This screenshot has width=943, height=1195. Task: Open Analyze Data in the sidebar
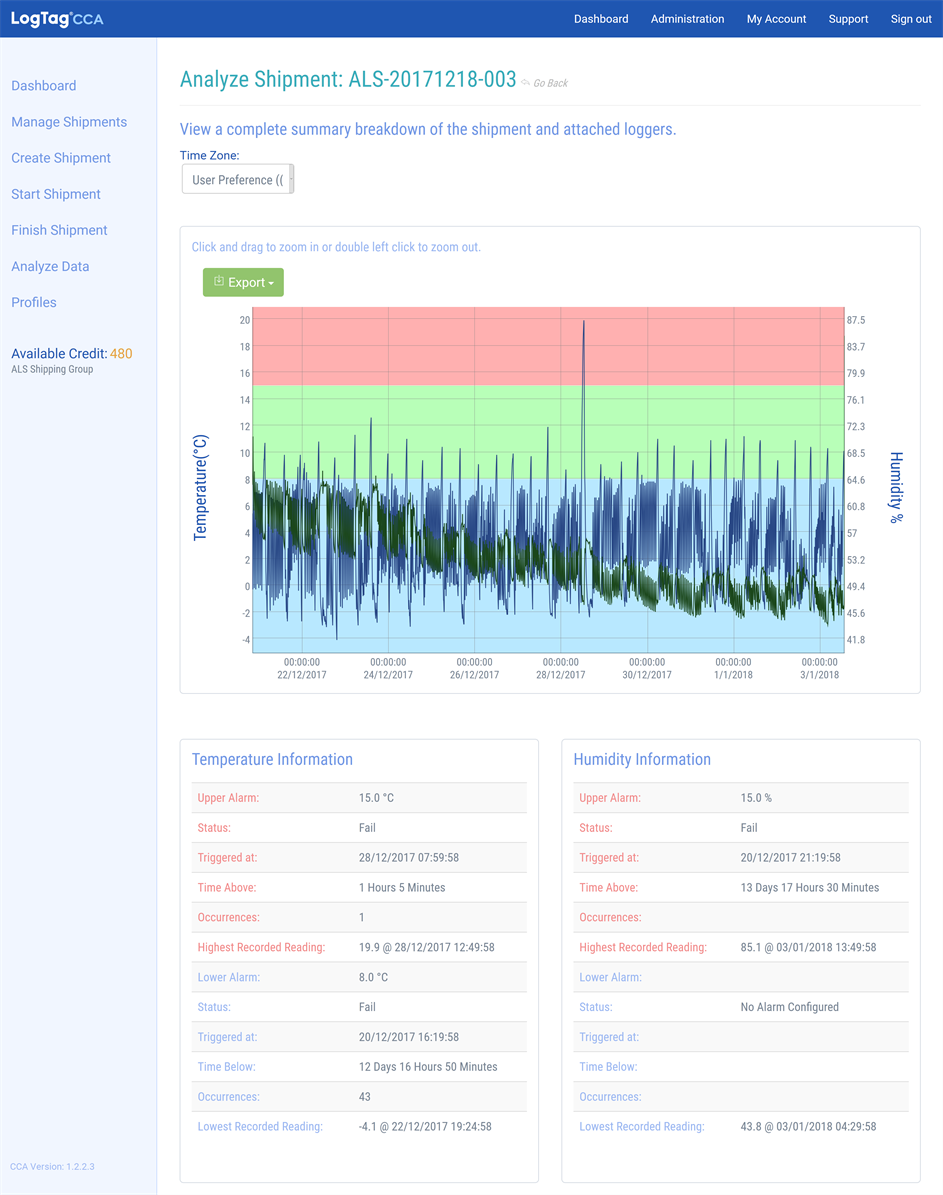(50, 266)
